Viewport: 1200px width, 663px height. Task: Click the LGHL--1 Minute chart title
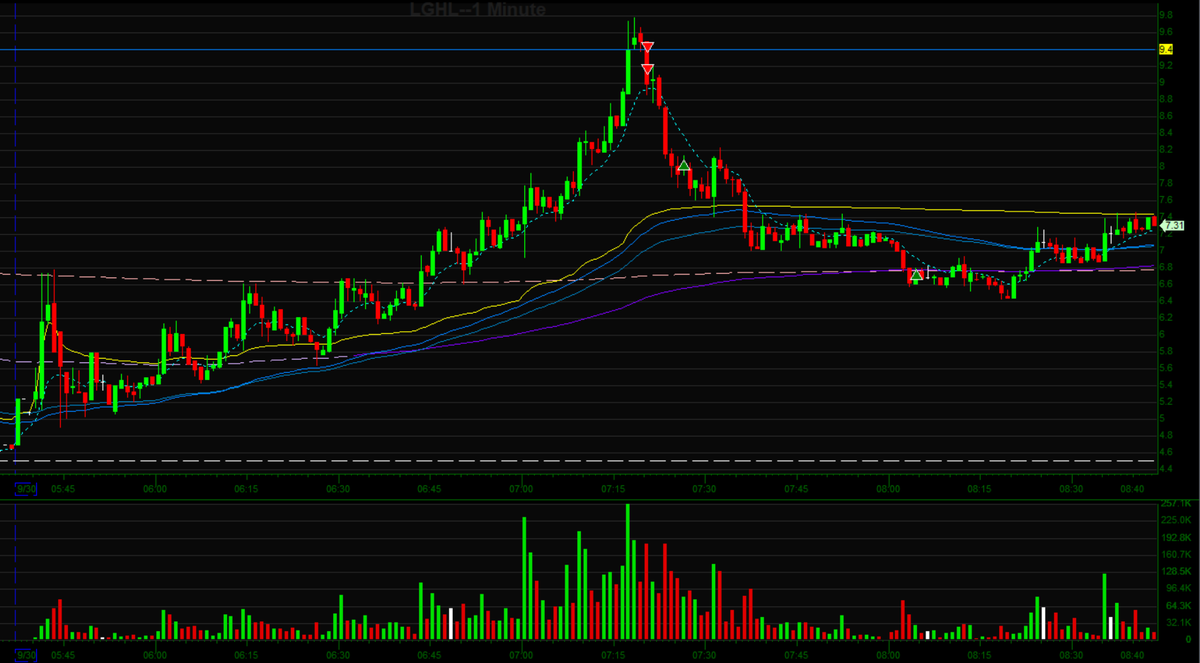478,10
